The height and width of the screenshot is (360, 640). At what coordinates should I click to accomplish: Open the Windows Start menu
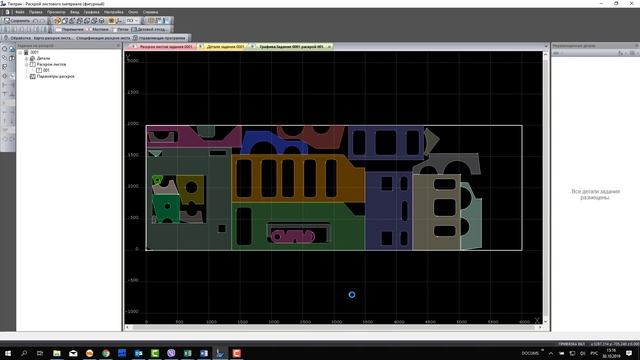8,353
